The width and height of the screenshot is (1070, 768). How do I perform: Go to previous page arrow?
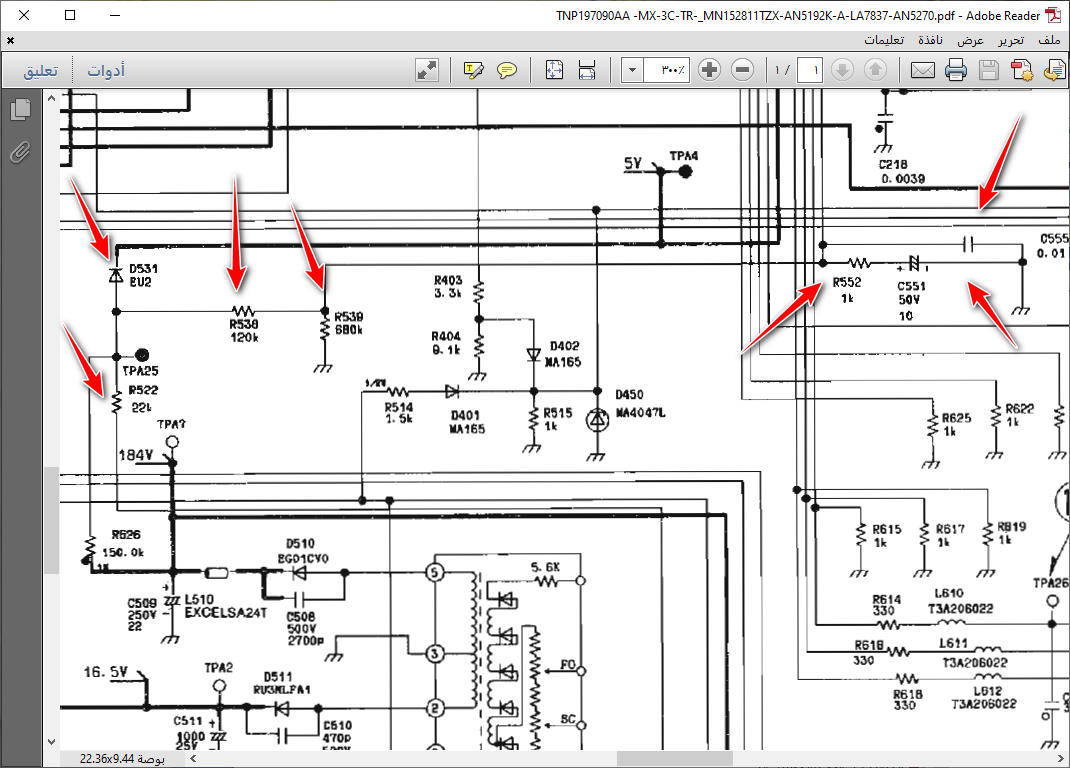pyautogui.click(x=876, y=70)
